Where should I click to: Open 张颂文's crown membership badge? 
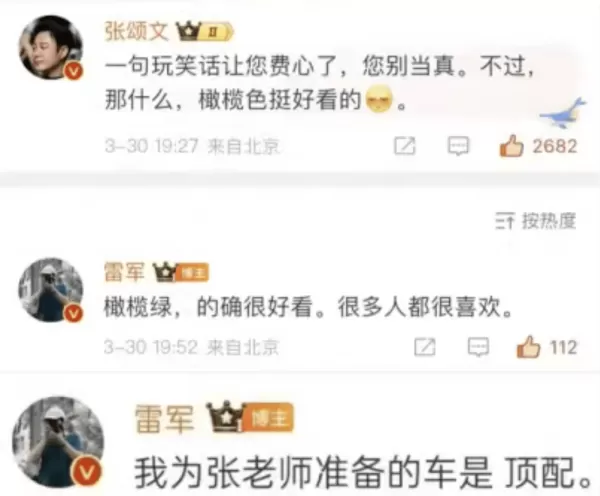pyautogui.click(x=204, y=32)
